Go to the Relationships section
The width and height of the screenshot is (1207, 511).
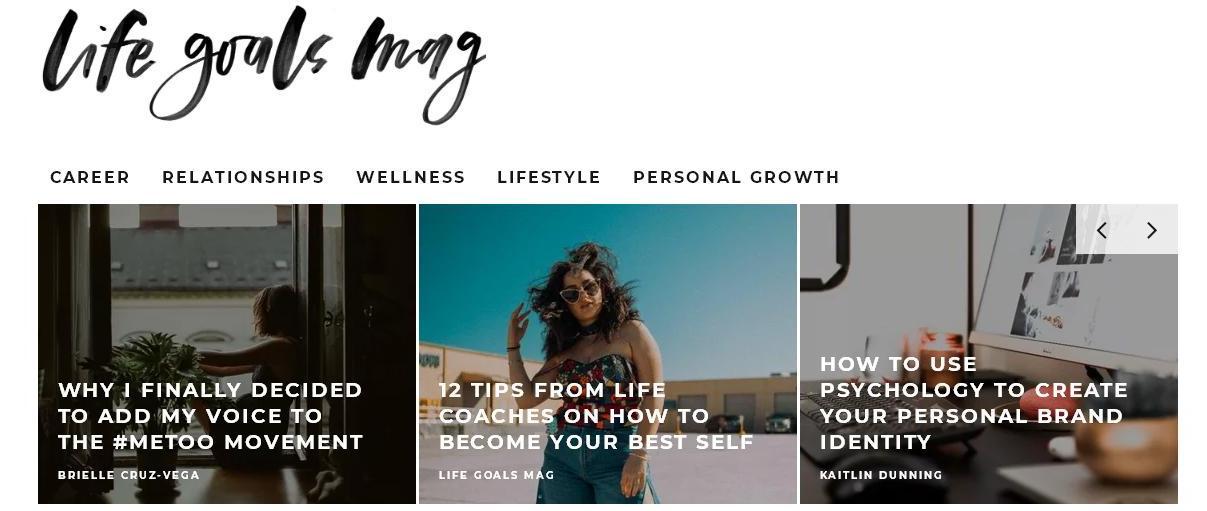click(x=243, y=177)
